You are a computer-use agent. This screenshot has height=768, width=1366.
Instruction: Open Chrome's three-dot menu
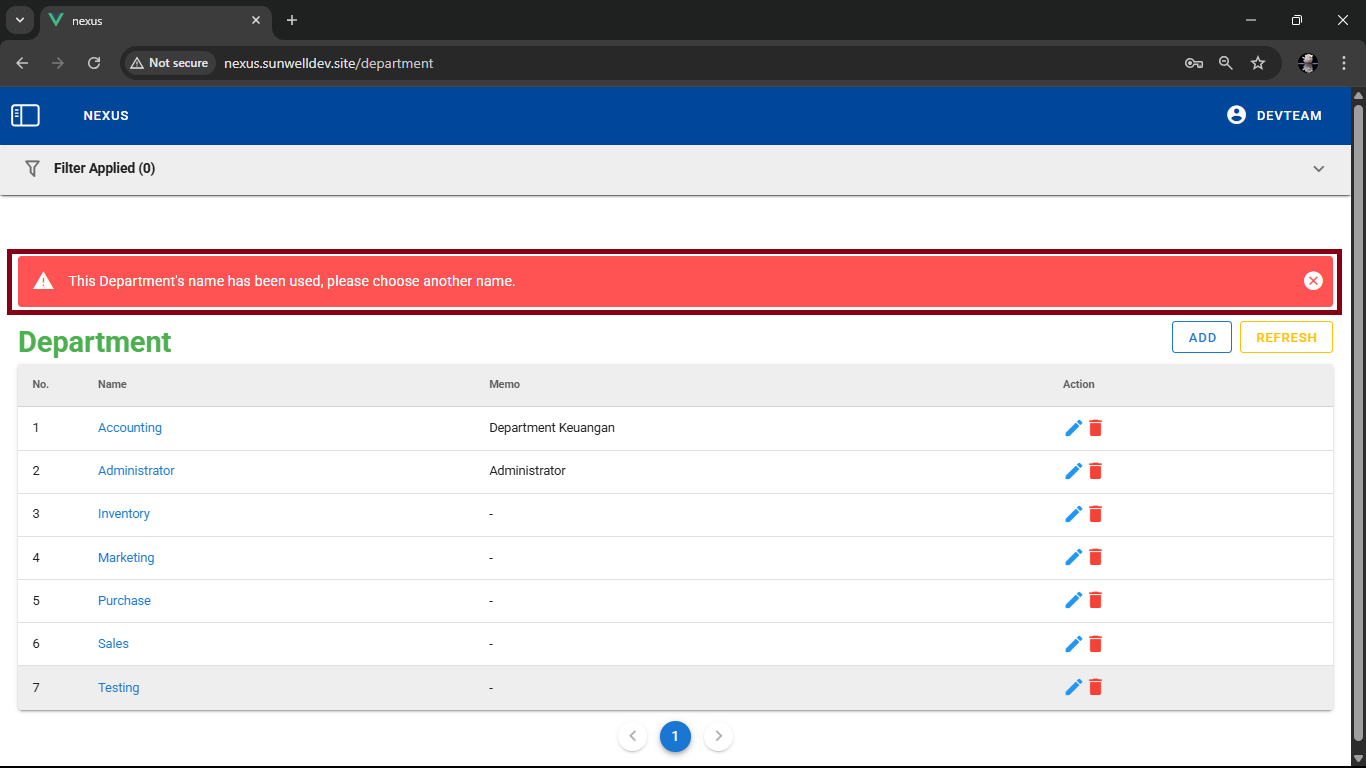pos(1344,63)
